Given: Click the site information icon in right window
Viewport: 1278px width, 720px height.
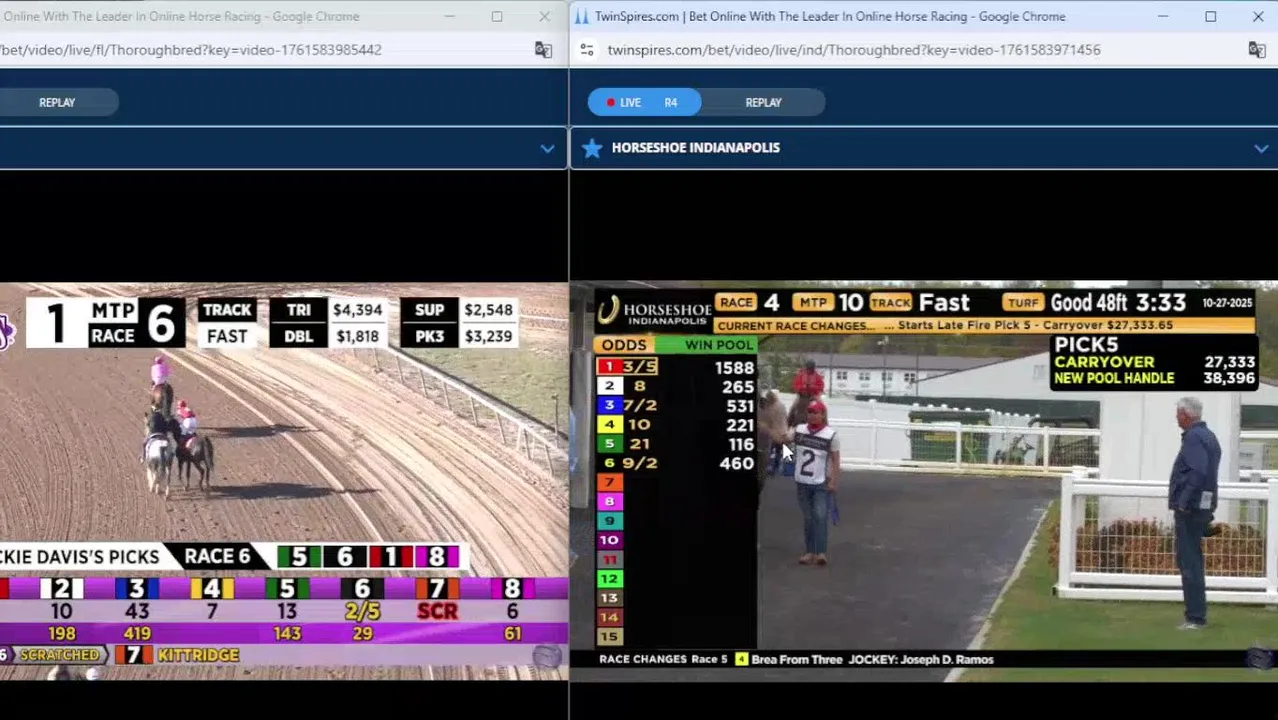Looking at the screenshot, I should [587, 49].
